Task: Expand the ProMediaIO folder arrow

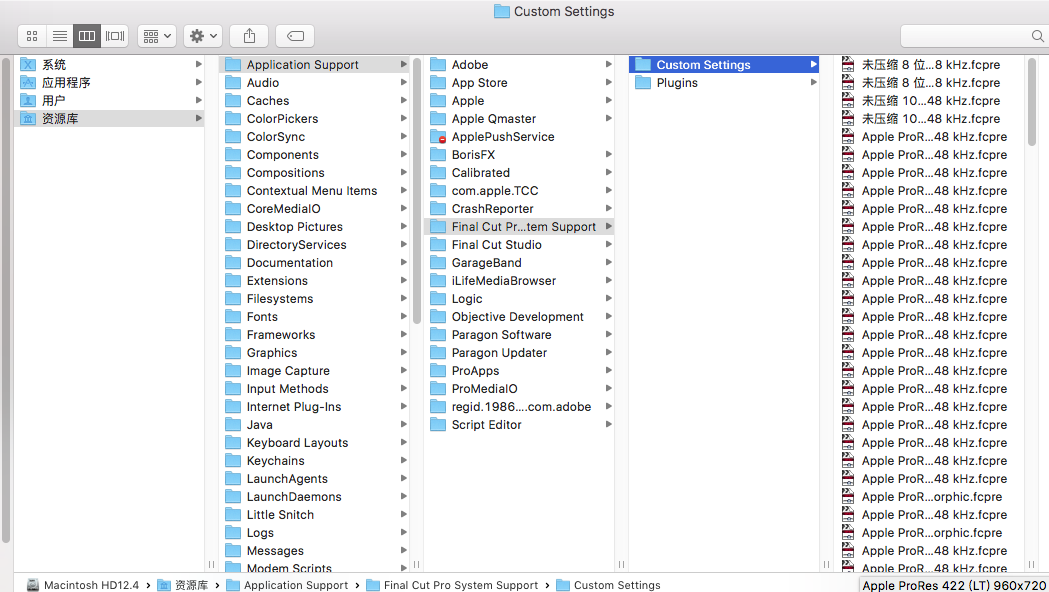Action: click(x=609, y=389)
